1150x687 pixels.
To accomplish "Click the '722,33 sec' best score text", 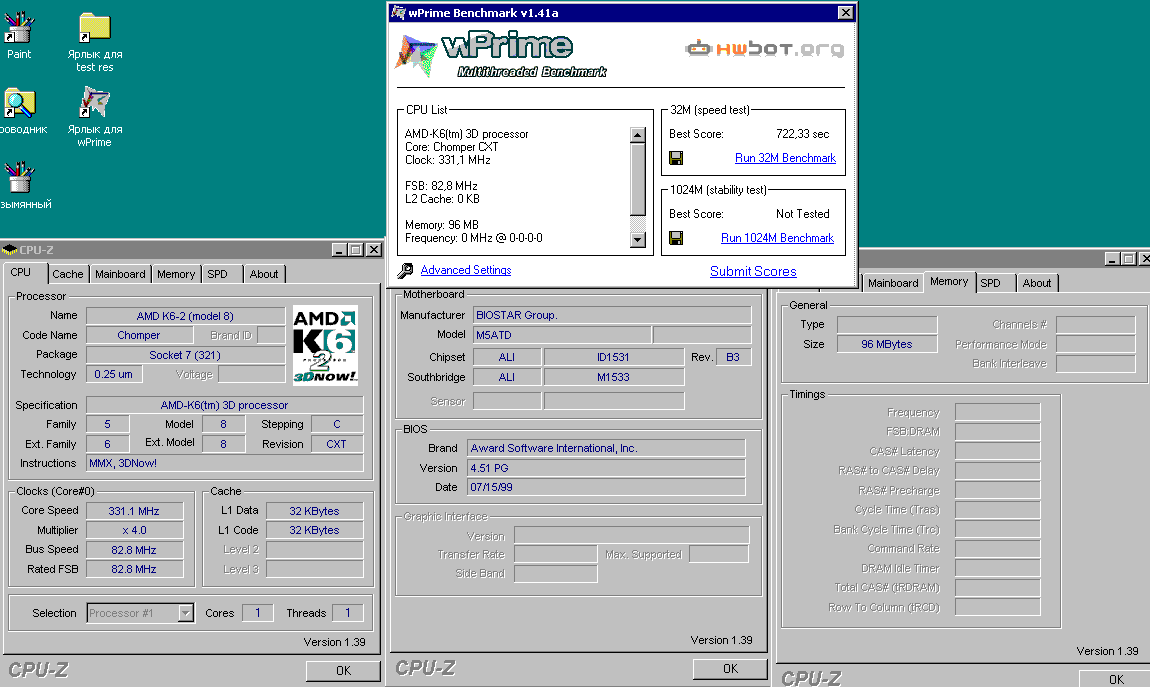I will [802, 134].
